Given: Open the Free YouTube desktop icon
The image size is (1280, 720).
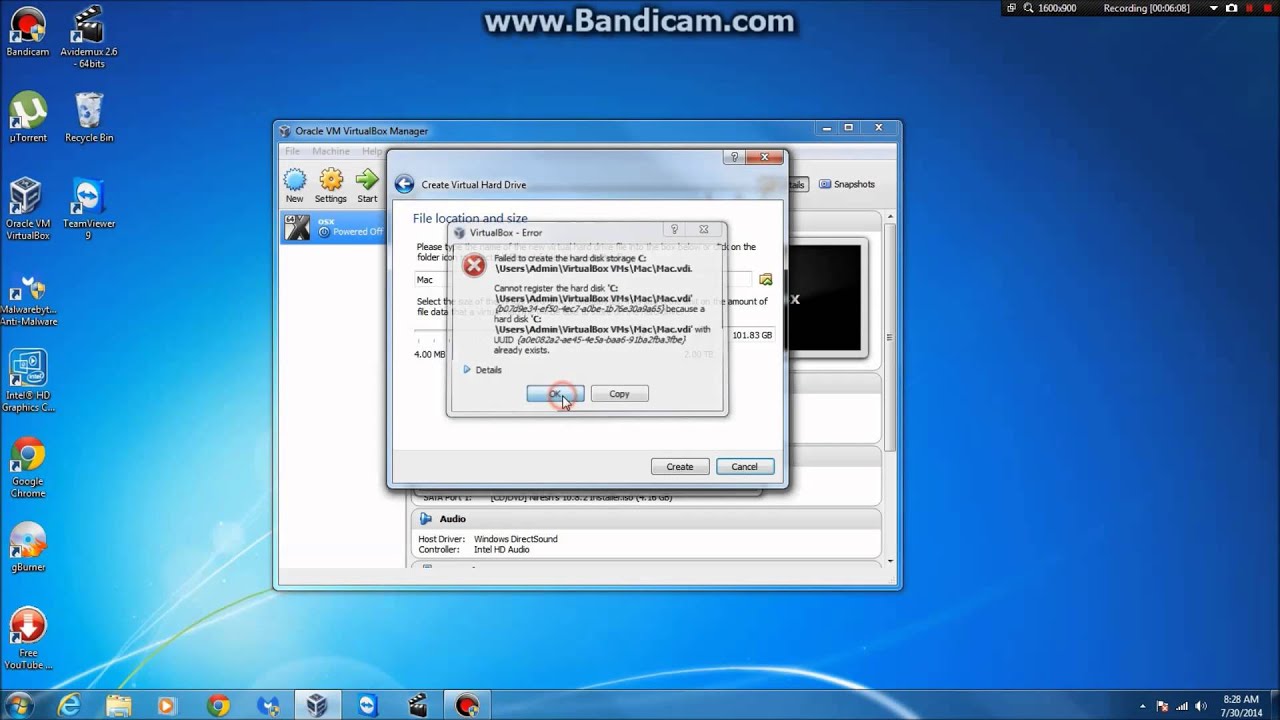Looking at the screenshot, I should point(28,640).
